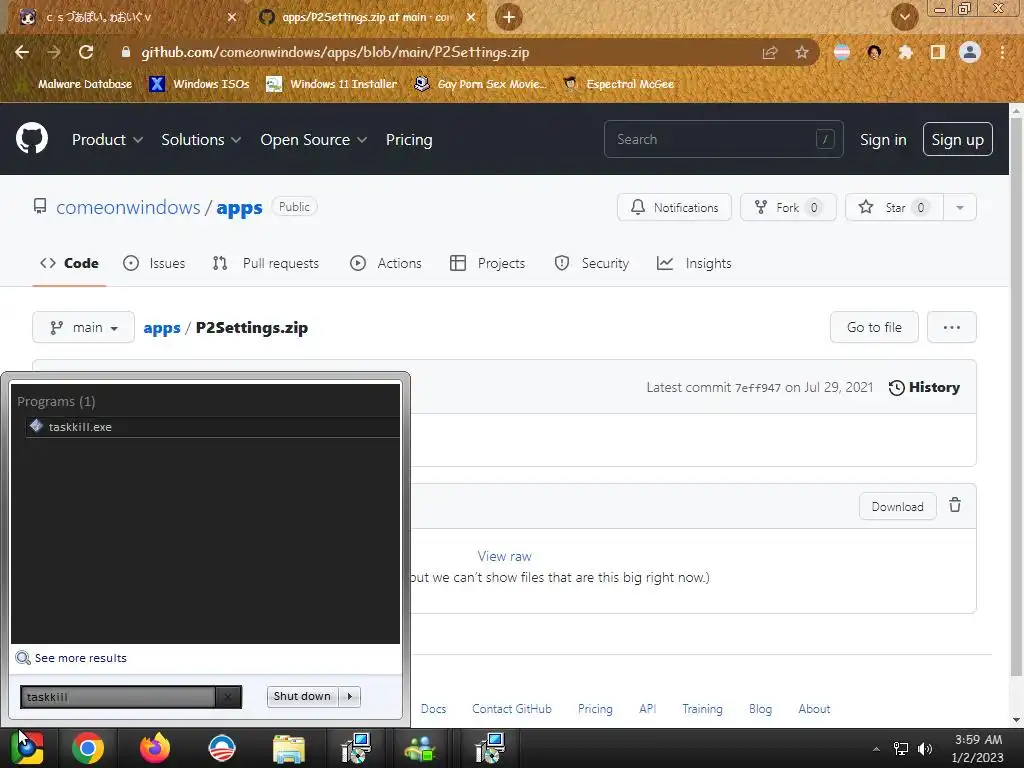This screenshot has height=768, width=1024.
Task: Click Sign up button
Action: [x=957, y=139]
